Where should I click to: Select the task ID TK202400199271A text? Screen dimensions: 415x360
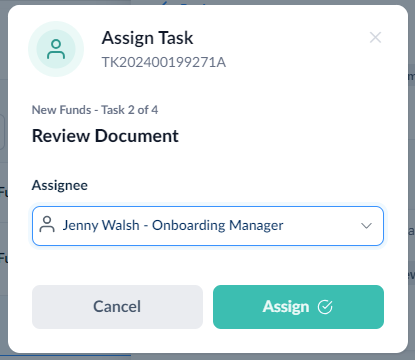click(x=164, y=62)
